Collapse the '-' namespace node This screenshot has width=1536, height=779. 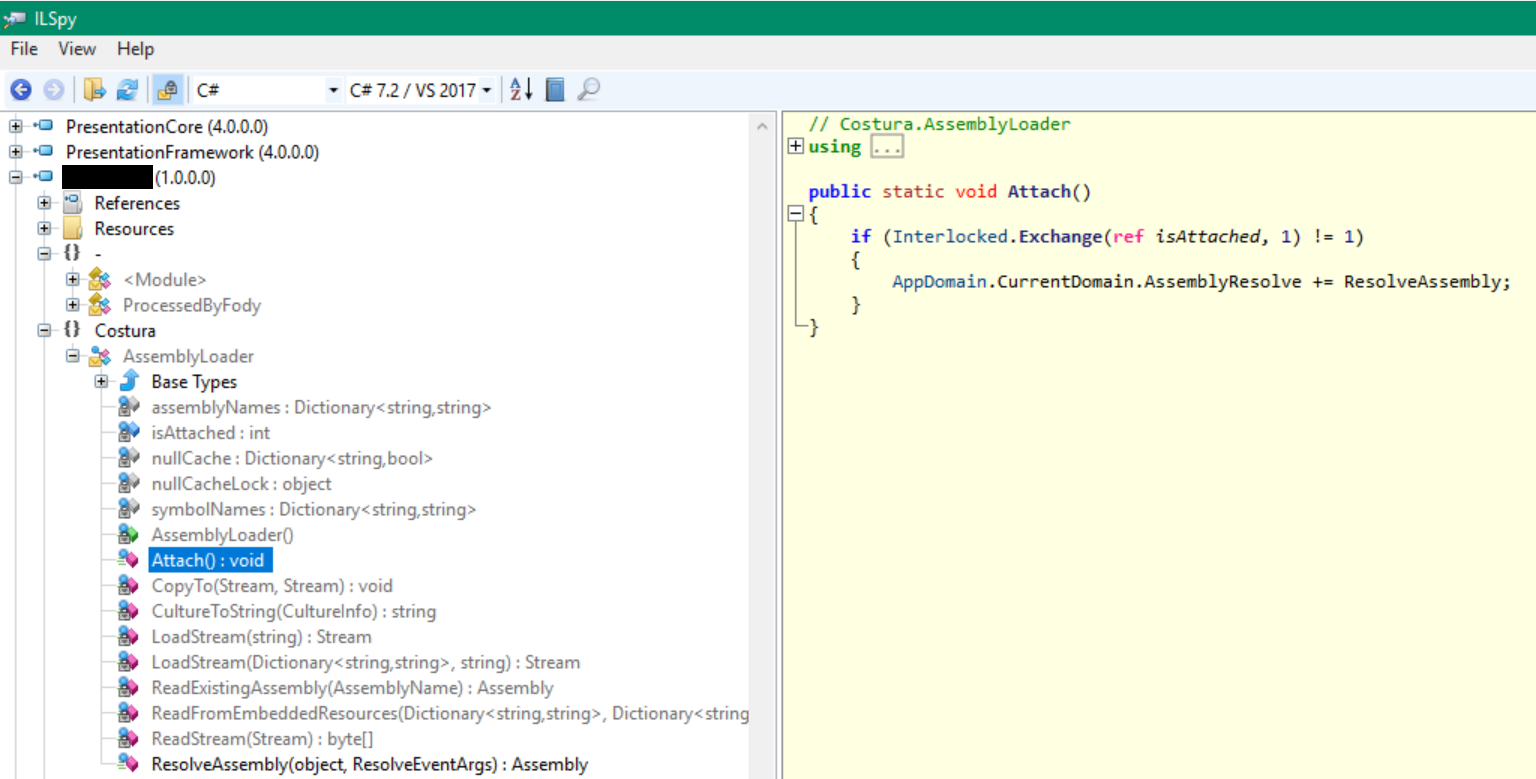[44, 254]
